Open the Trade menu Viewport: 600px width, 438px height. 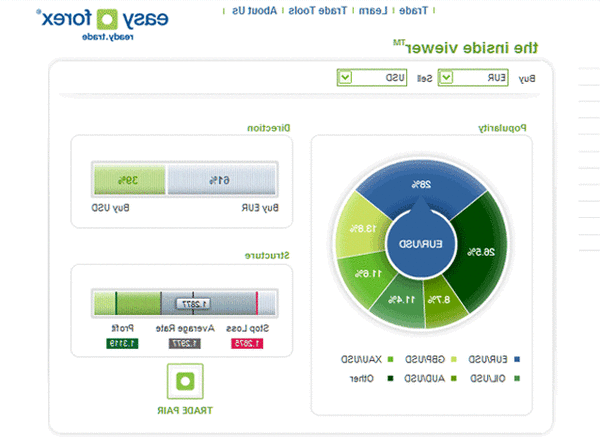pyautogui.click(x=413, y=11)
